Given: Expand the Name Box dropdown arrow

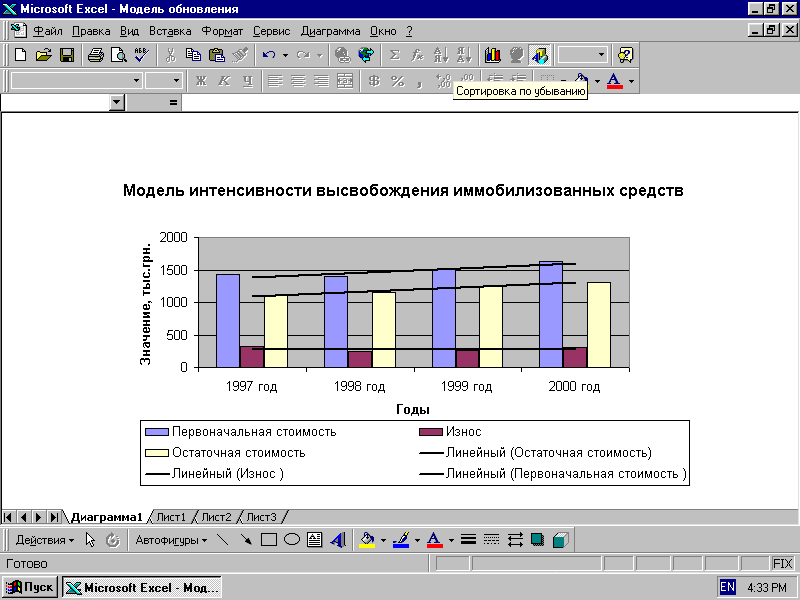Looking at the screenshot, I should pos(117,102).
